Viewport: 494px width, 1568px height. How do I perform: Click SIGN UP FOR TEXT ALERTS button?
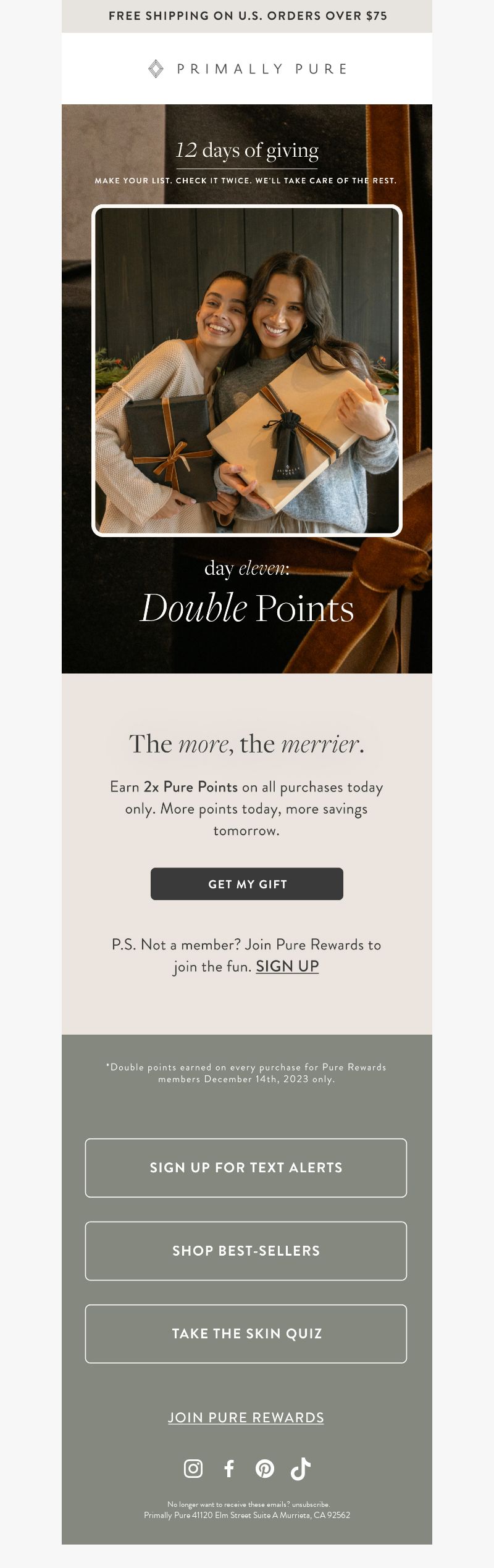246,1168
